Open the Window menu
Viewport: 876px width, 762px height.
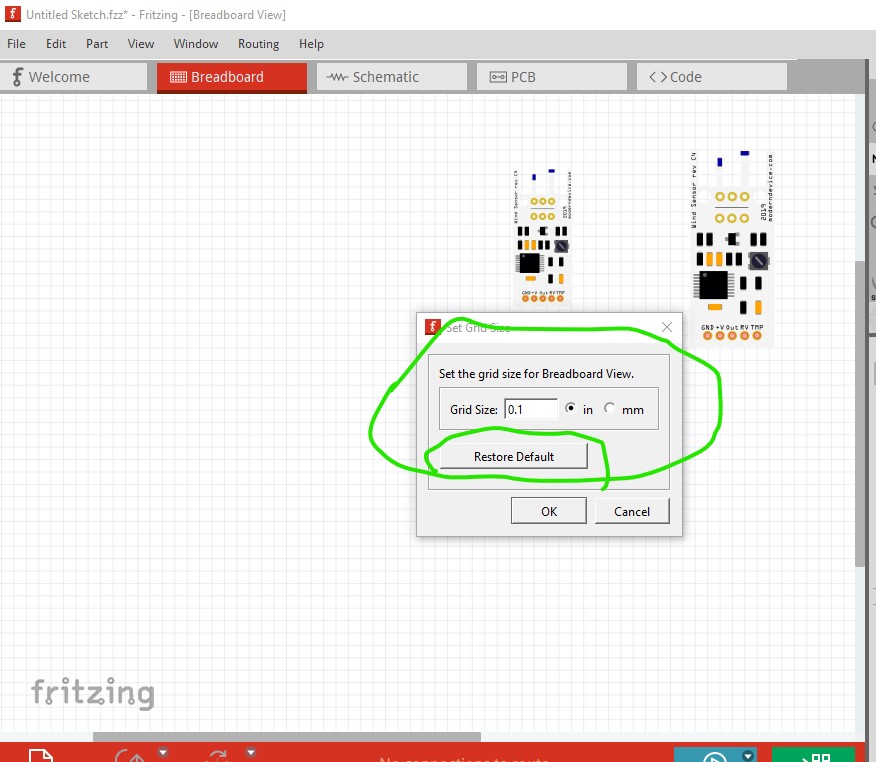coord(196,44)
